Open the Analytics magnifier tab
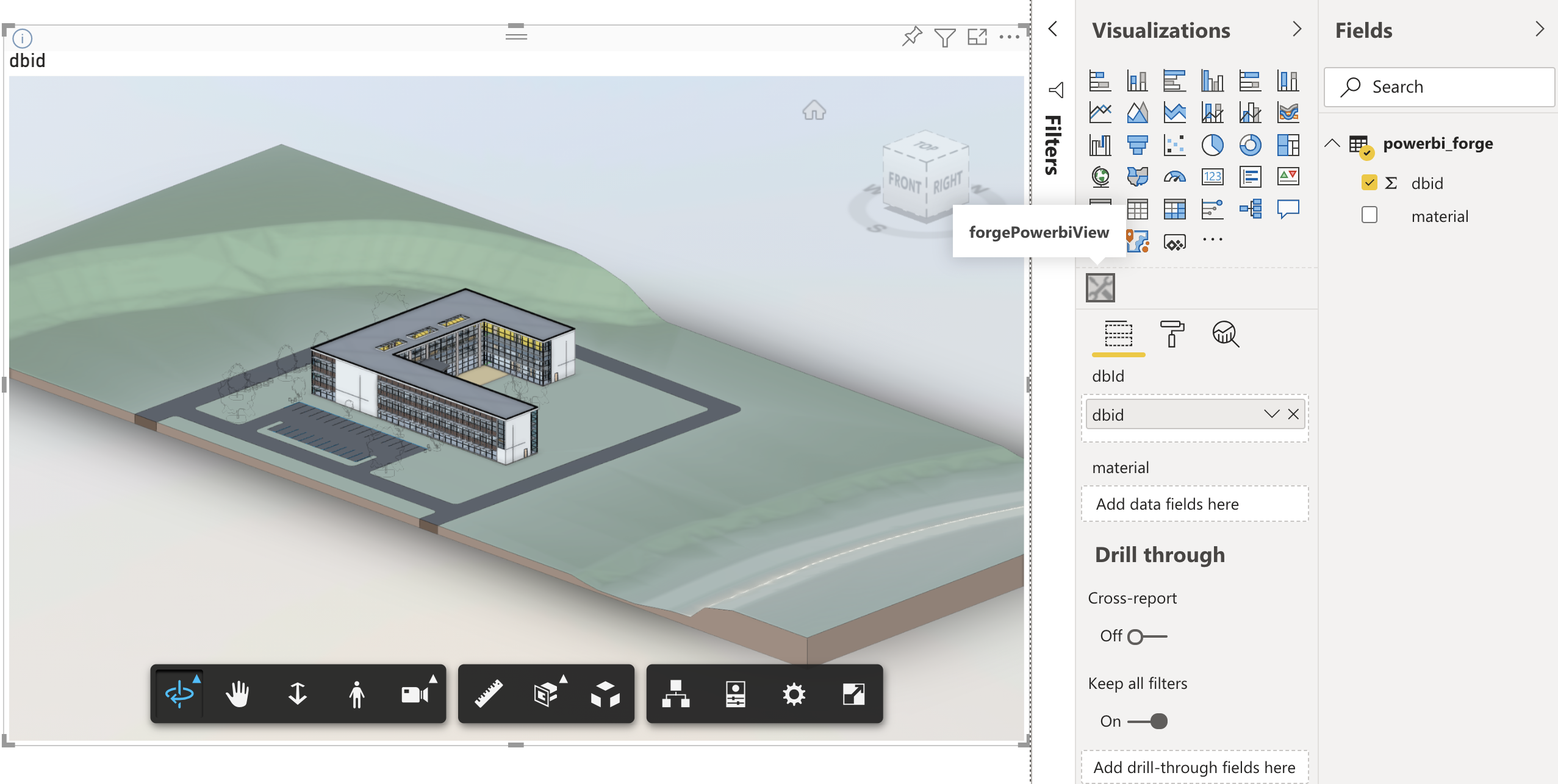The height and width of the screenshot is (784, 1558). 1225,334
